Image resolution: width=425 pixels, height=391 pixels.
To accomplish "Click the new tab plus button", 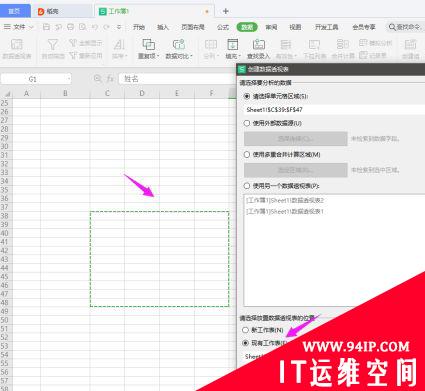I will 226,11.
